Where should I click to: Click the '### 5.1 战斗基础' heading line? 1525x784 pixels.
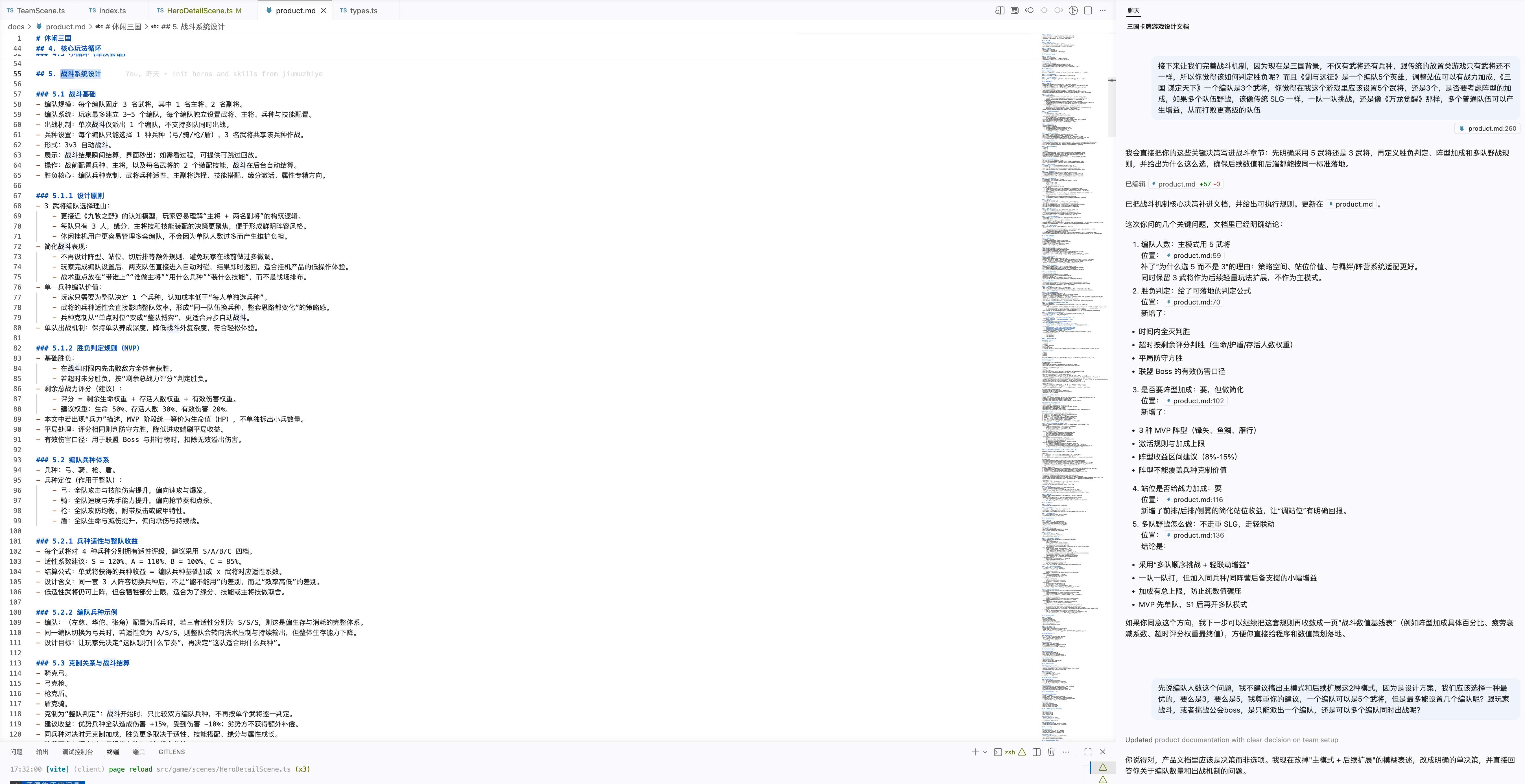65,94
